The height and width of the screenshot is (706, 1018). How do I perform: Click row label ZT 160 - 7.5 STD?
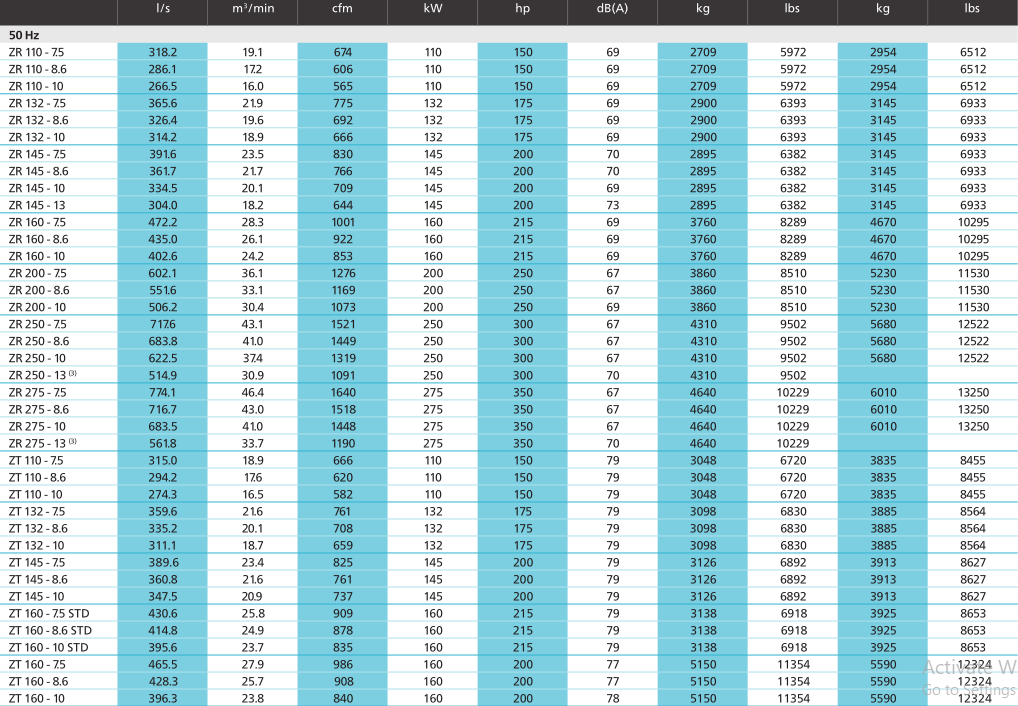(49, 613)
